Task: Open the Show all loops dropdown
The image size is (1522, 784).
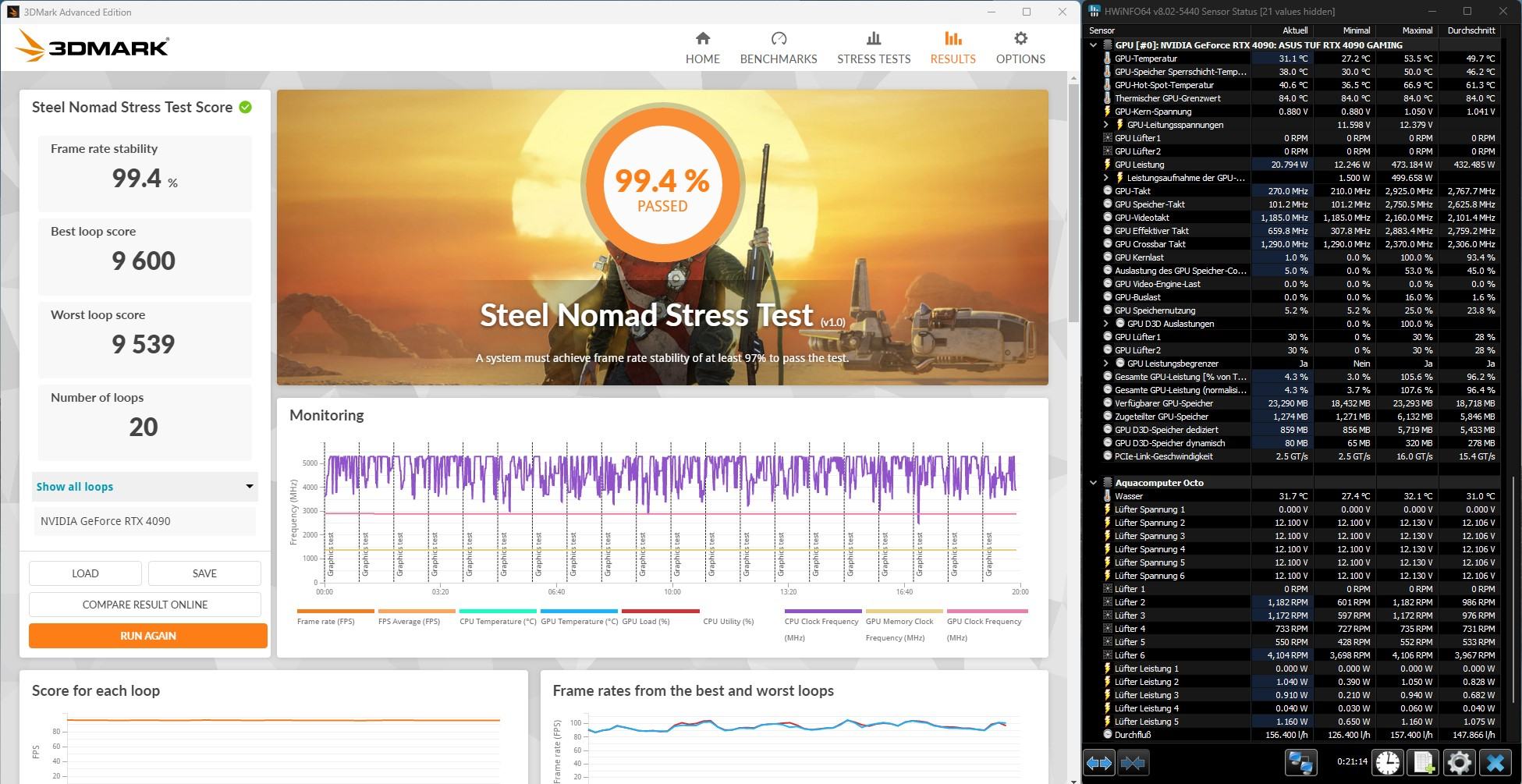Action: (145, 487)
